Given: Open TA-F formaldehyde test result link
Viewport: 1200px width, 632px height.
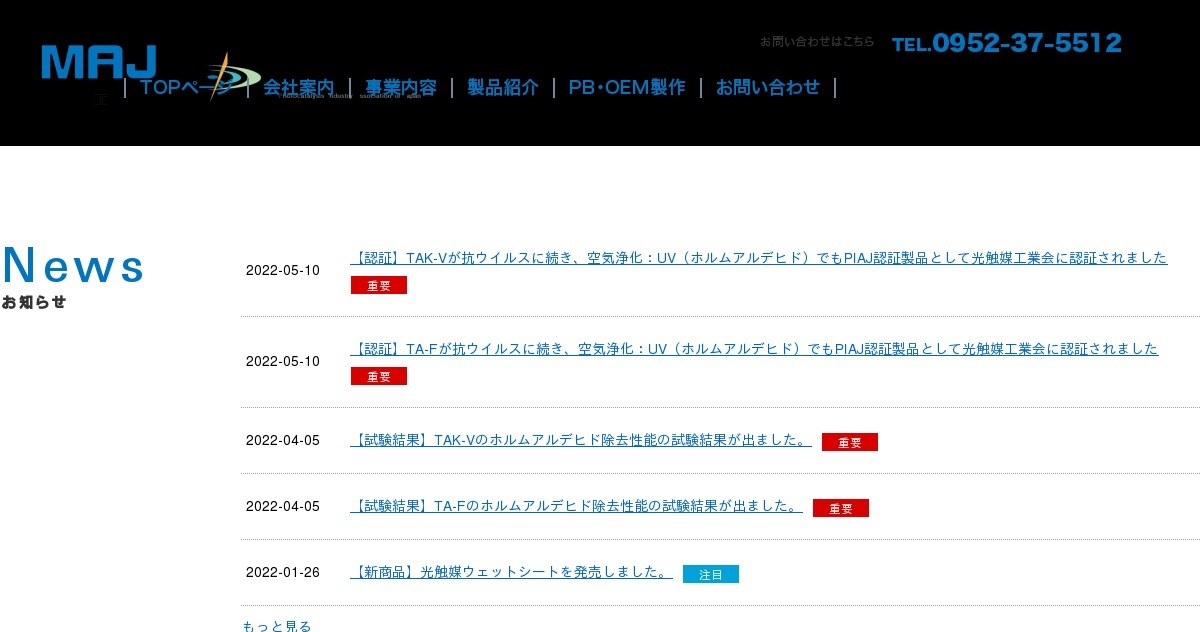Looking at the screenshot, I should (576, 506).
